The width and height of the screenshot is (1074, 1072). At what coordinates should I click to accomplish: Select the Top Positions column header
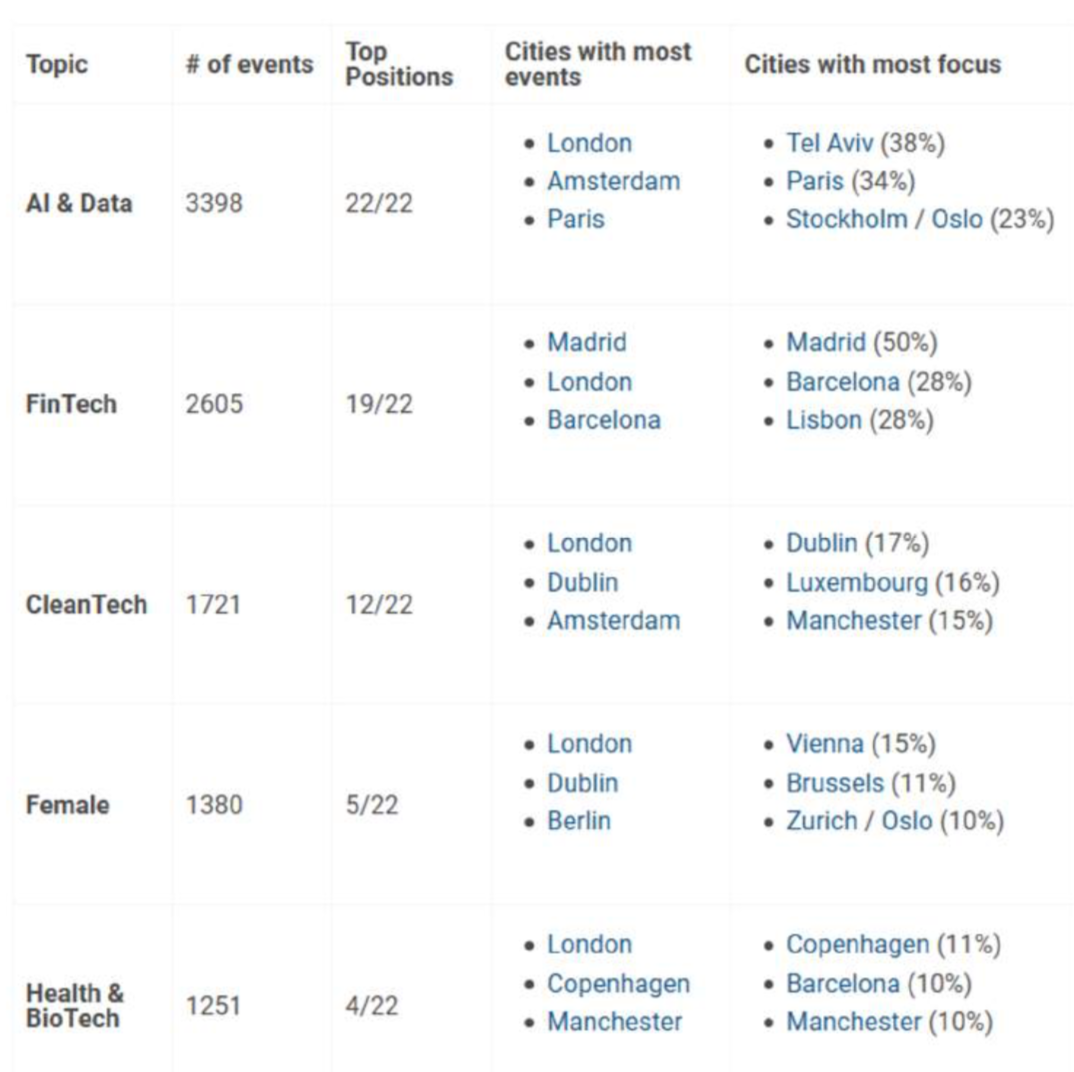point(398,65)
